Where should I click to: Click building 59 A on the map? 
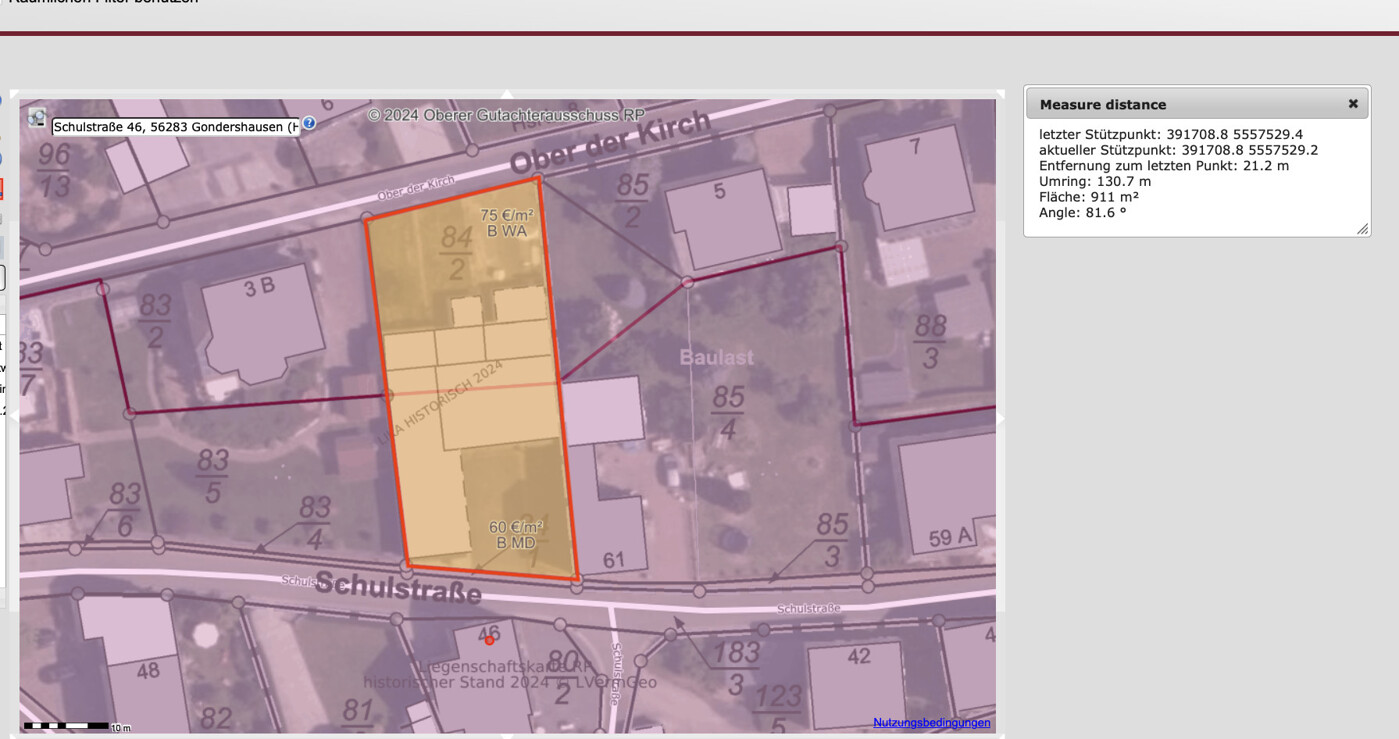[950, 538]
